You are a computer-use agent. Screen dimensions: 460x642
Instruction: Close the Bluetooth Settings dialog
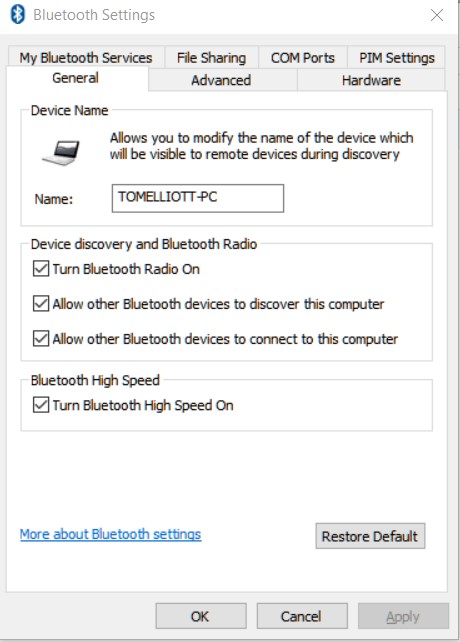pyautogui.click(x=437, y=15)
